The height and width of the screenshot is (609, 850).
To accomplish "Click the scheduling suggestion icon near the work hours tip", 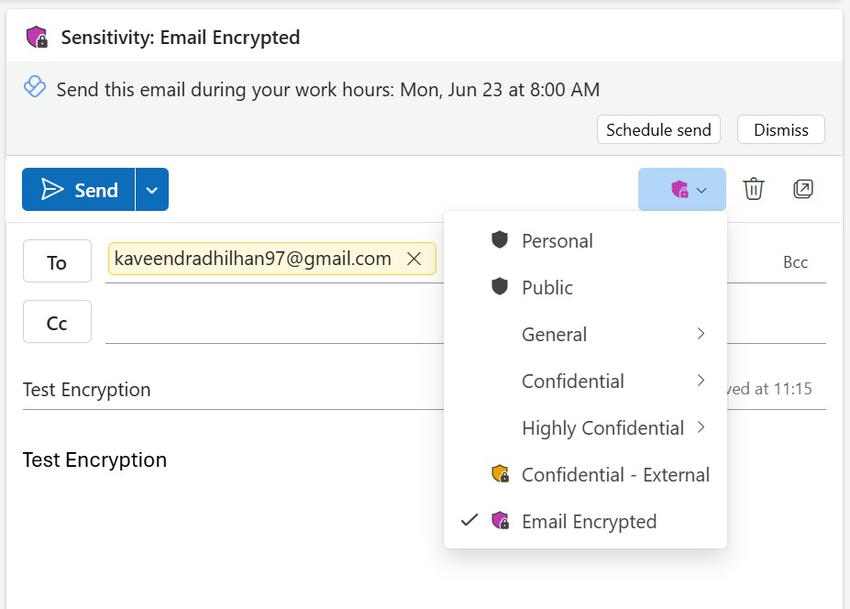I will click(x=34, y=87).
